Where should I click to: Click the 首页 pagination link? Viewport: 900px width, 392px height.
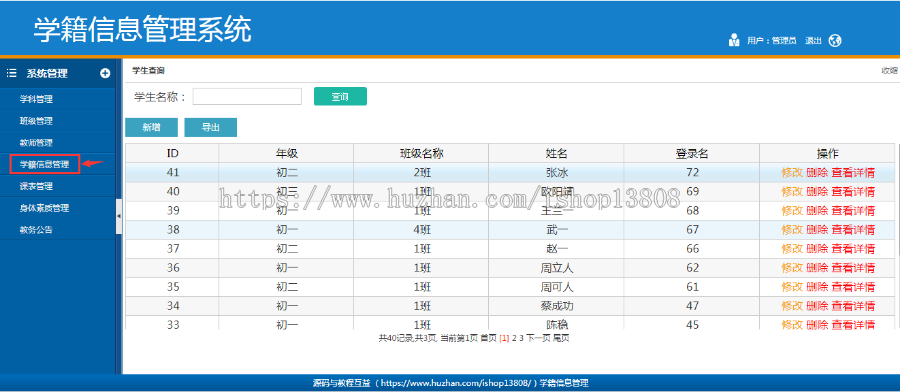pos(488,338)
